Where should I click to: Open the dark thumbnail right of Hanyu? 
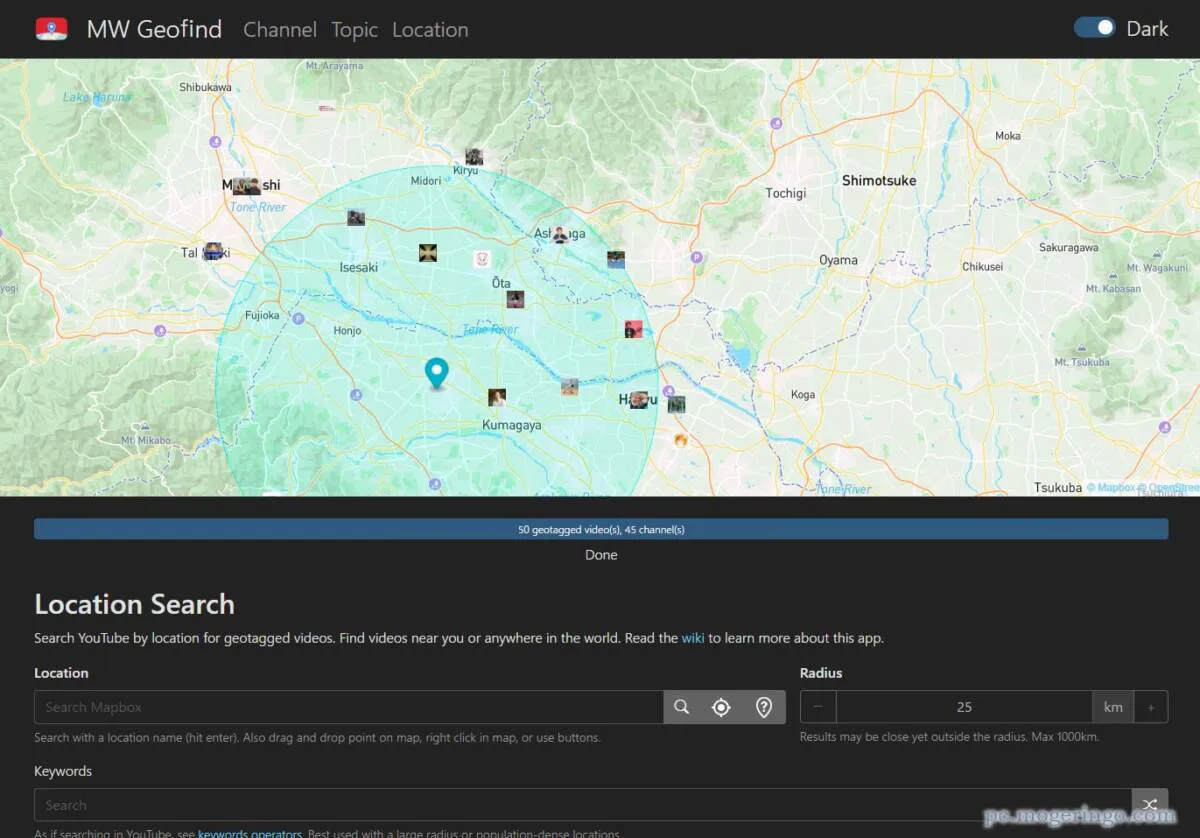pos(677,405)
